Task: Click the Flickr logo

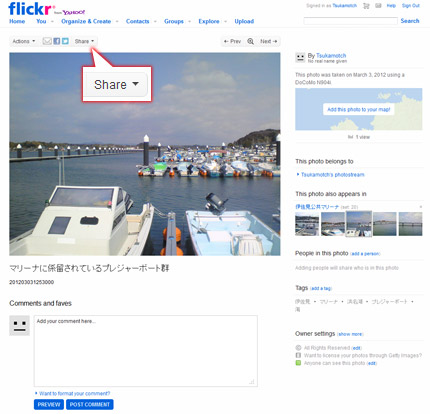Action: click(x=30, y=9)
